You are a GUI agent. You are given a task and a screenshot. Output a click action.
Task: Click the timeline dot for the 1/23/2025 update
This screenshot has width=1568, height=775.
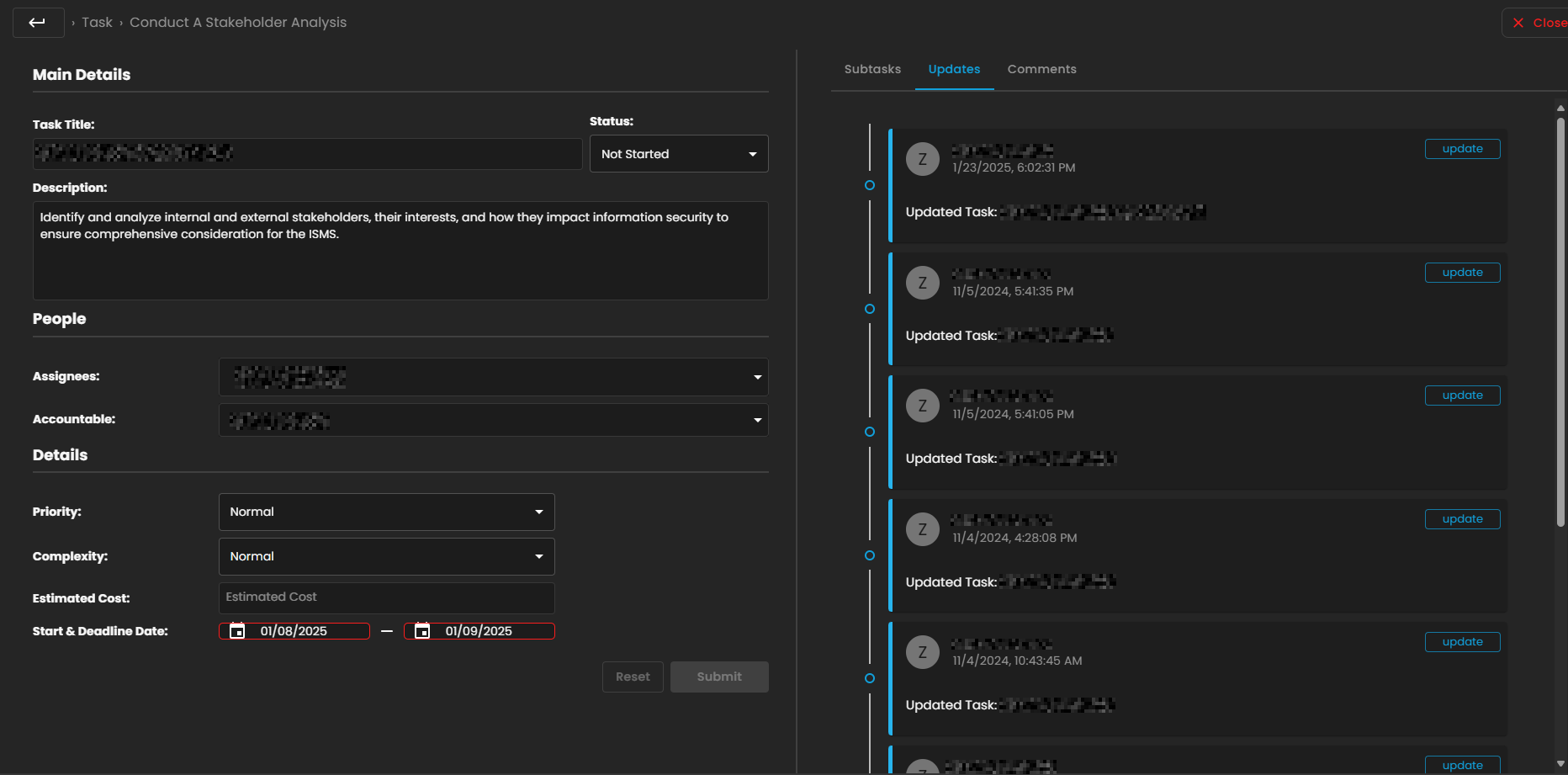[870, 185]
